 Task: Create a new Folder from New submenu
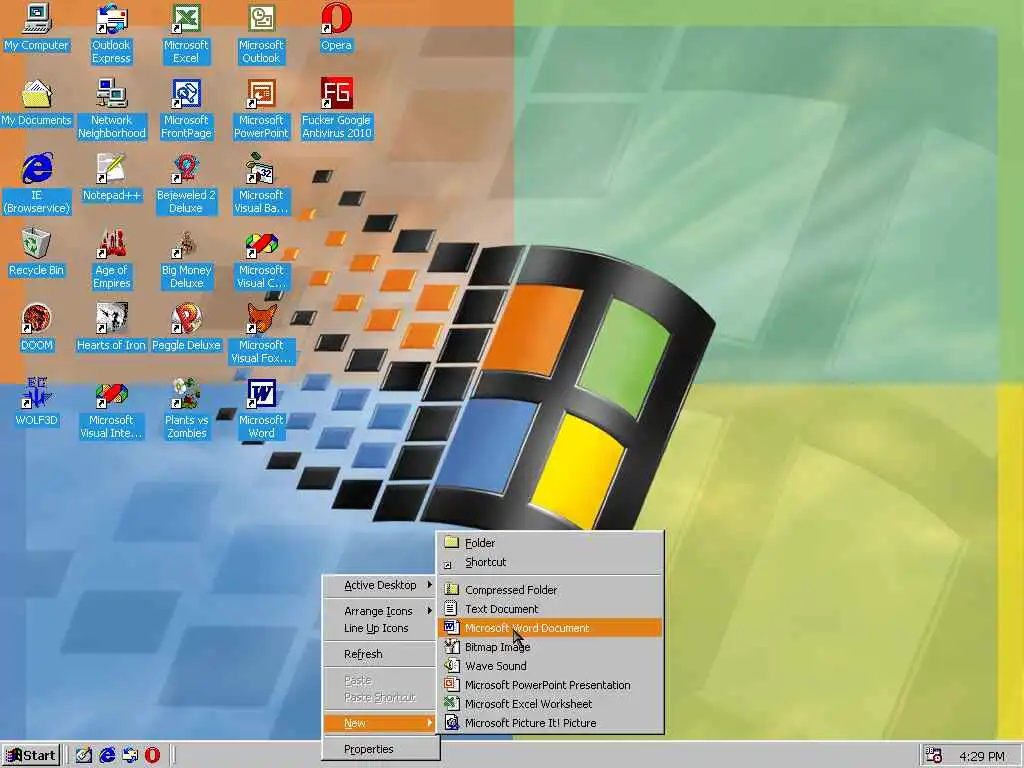click(x=551, y=543)
